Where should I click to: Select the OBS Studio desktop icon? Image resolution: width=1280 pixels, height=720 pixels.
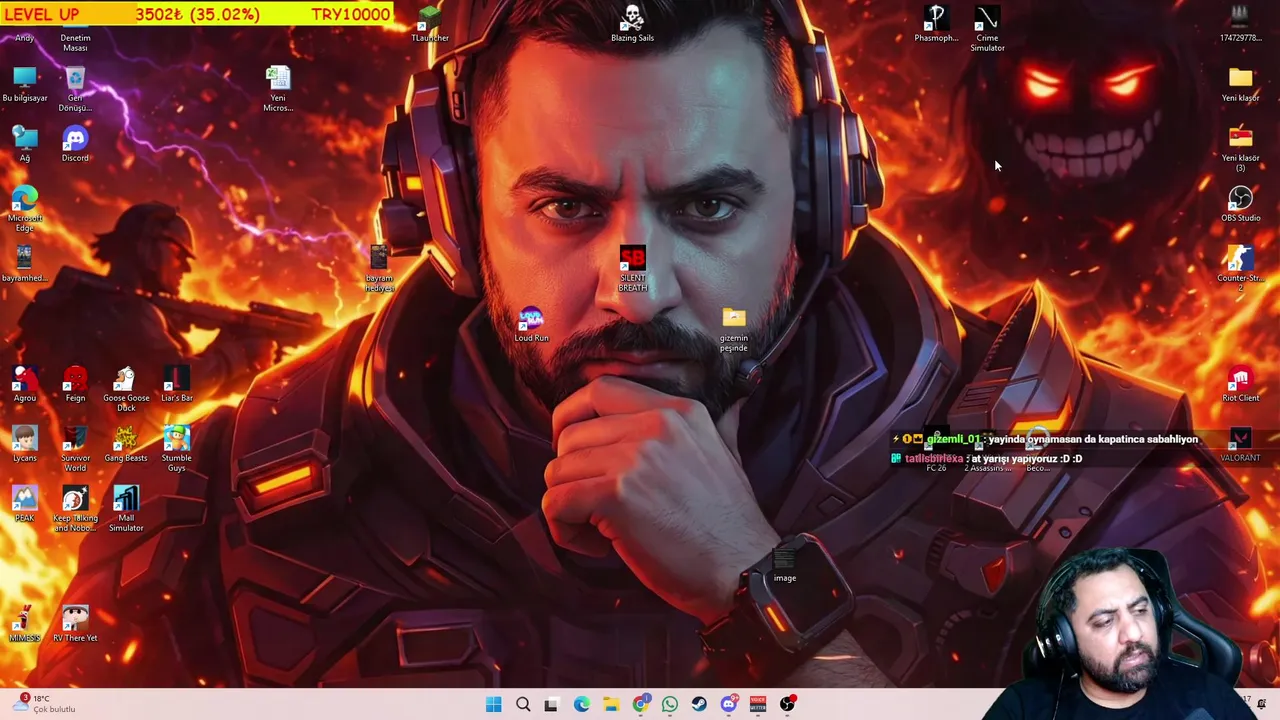[x=1240, y=204]
